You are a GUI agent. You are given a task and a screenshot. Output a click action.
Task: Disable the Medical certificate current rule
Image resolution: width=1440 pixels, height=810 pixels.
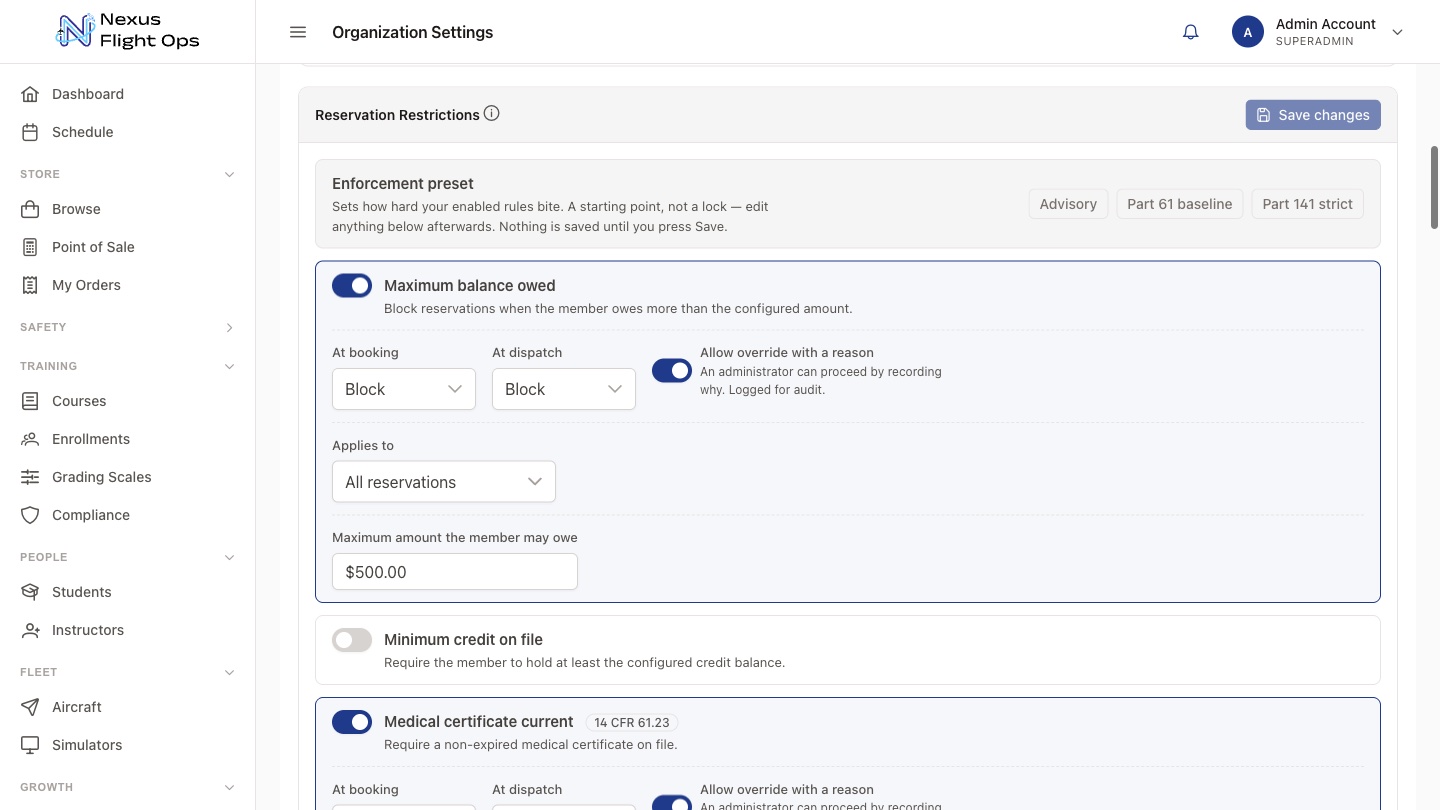352,722
